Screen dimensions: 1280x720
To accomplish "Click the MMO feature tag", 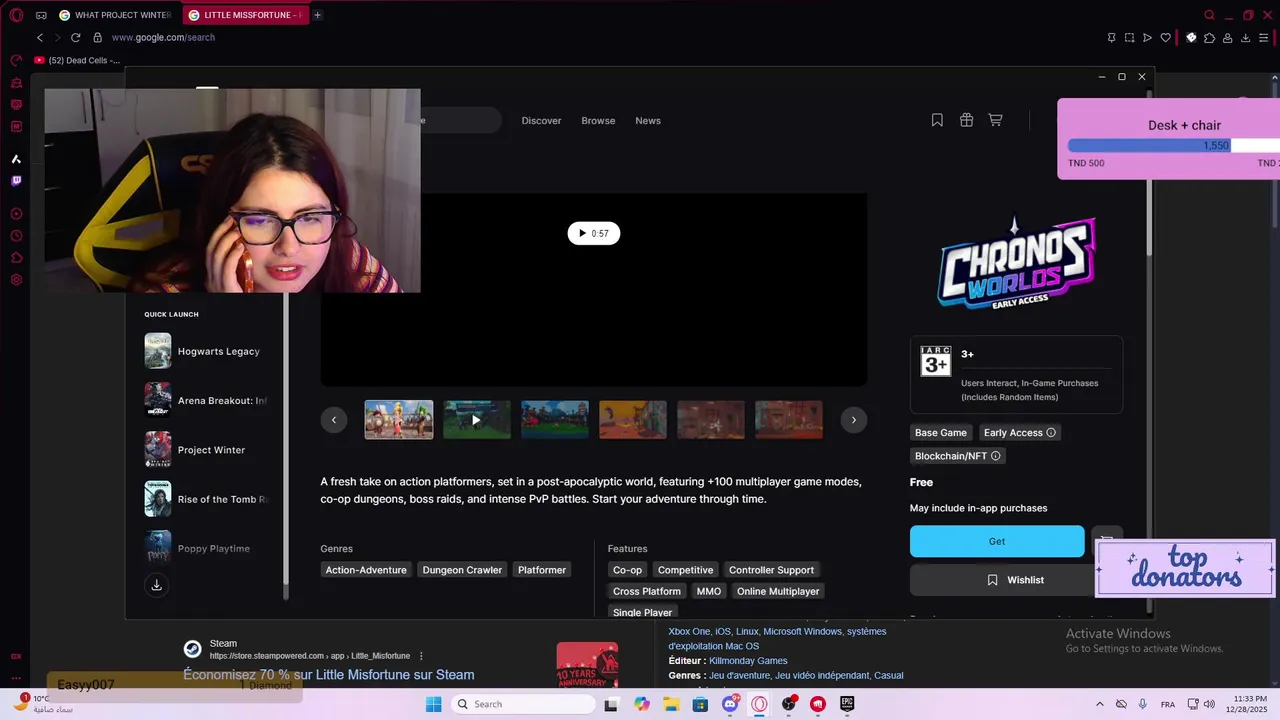I will pyautogui.click(x=709, y=592).
